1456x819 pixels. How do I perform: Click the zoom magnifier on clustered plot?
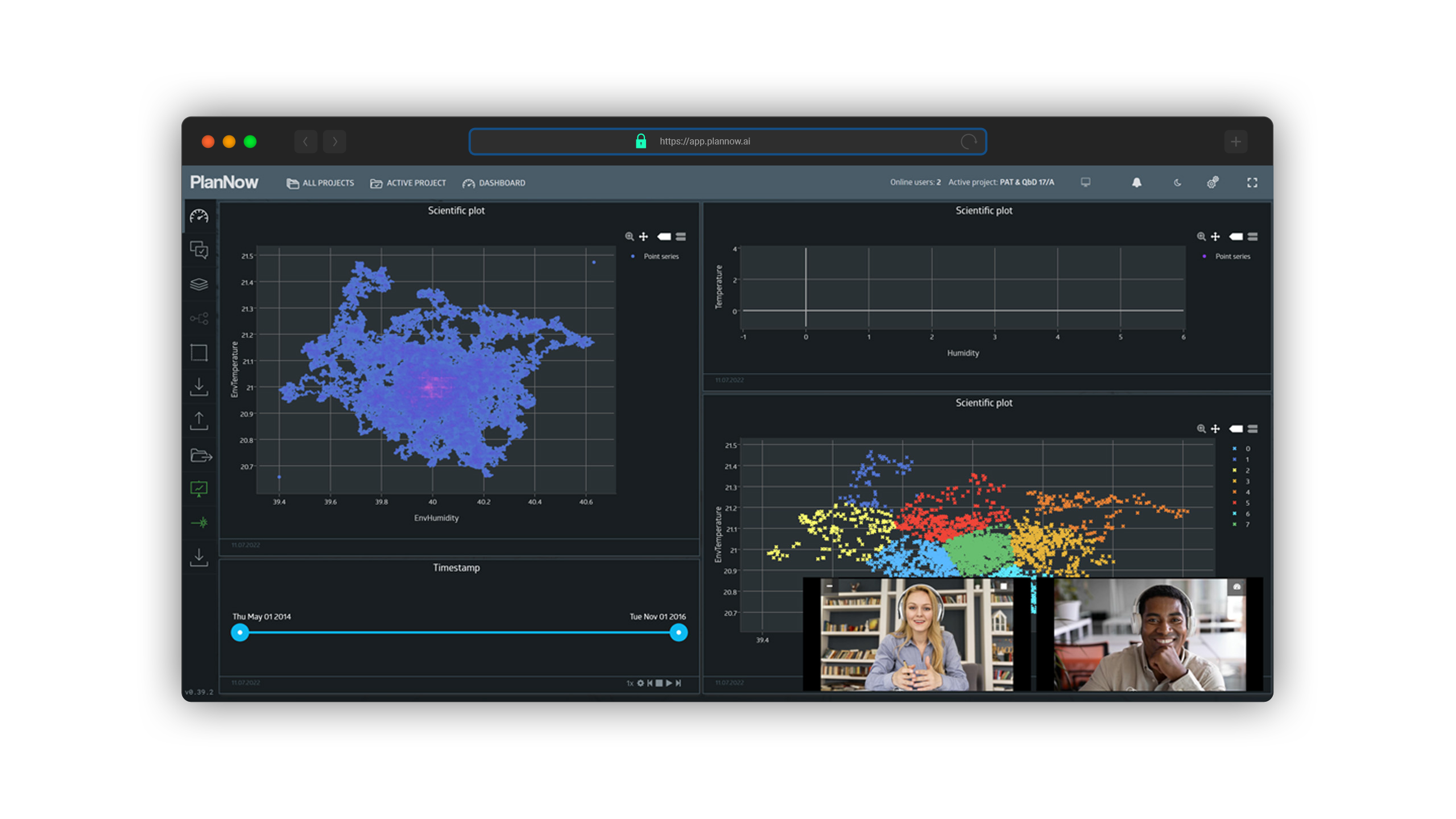1201,429
